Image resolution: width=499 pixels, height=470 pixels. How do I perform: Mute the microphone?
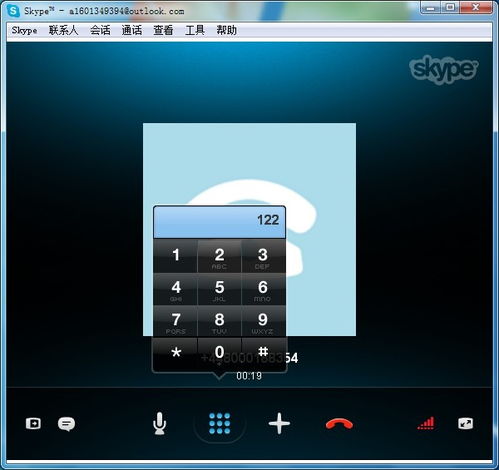160,424
